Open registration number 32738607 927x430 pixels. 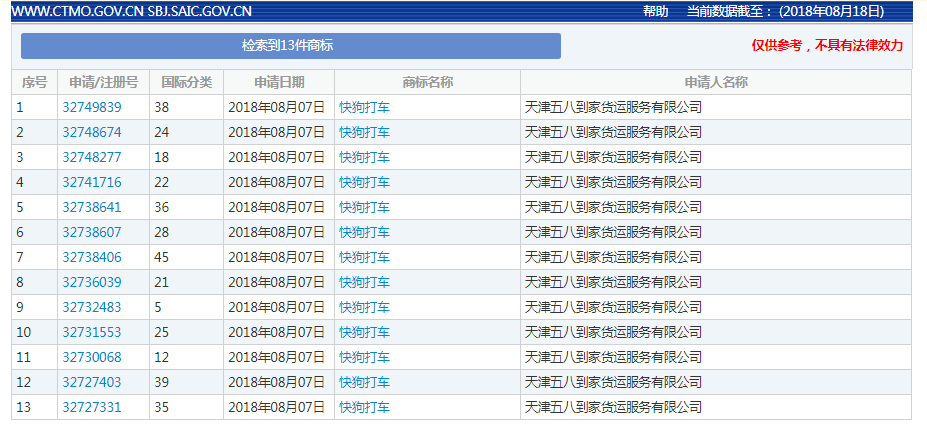click(x=92, y=232)
